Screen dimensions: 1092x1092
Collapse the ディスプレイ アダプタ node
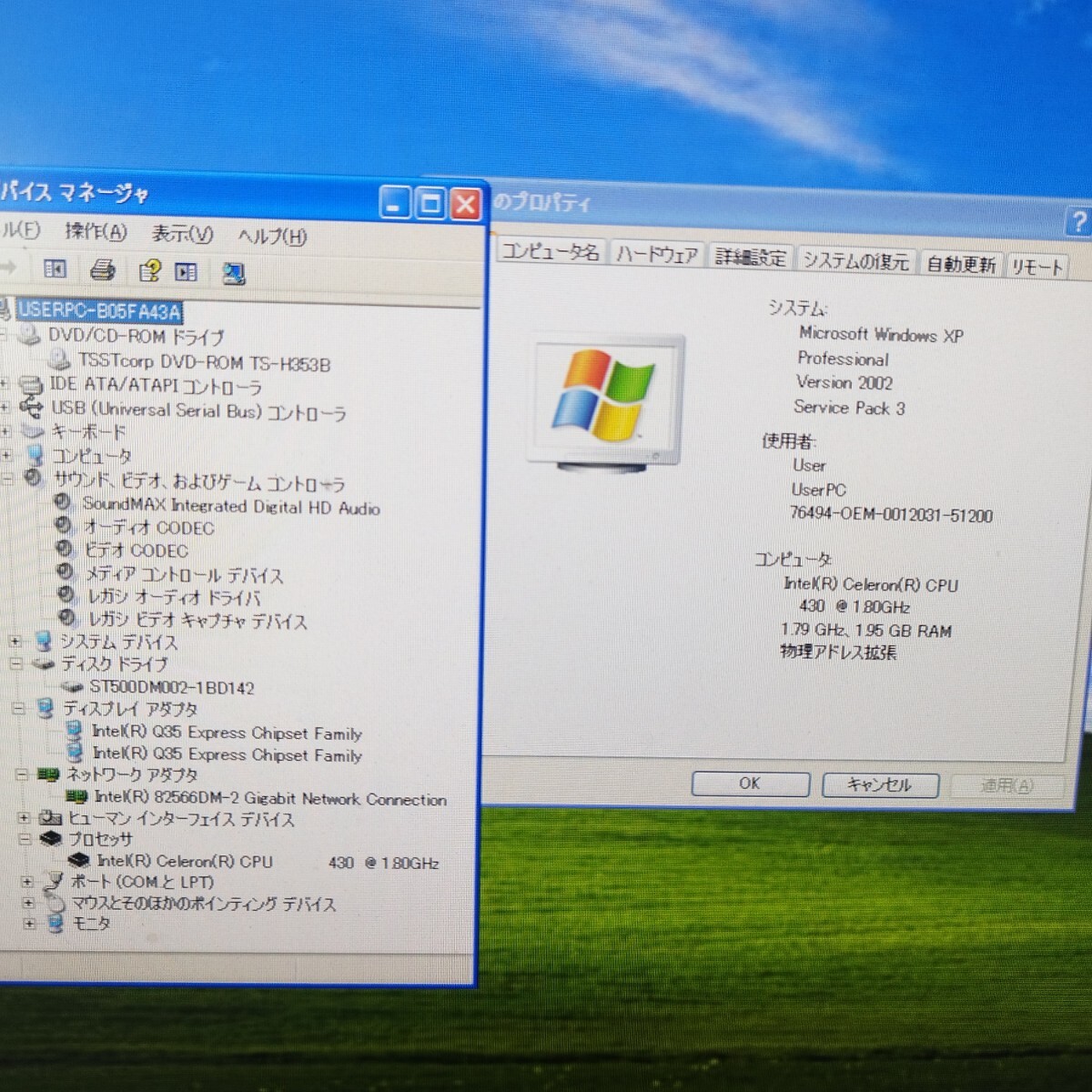tap(18, 708)
